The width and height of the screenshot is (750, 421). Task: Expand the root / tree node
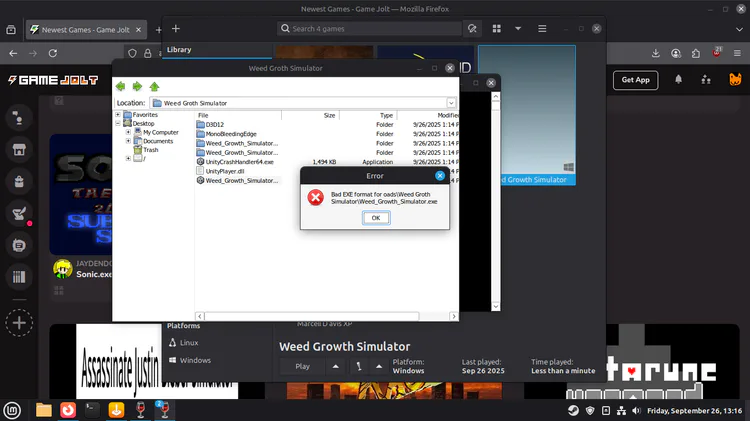pyautogui.click(x=128, y=158)
